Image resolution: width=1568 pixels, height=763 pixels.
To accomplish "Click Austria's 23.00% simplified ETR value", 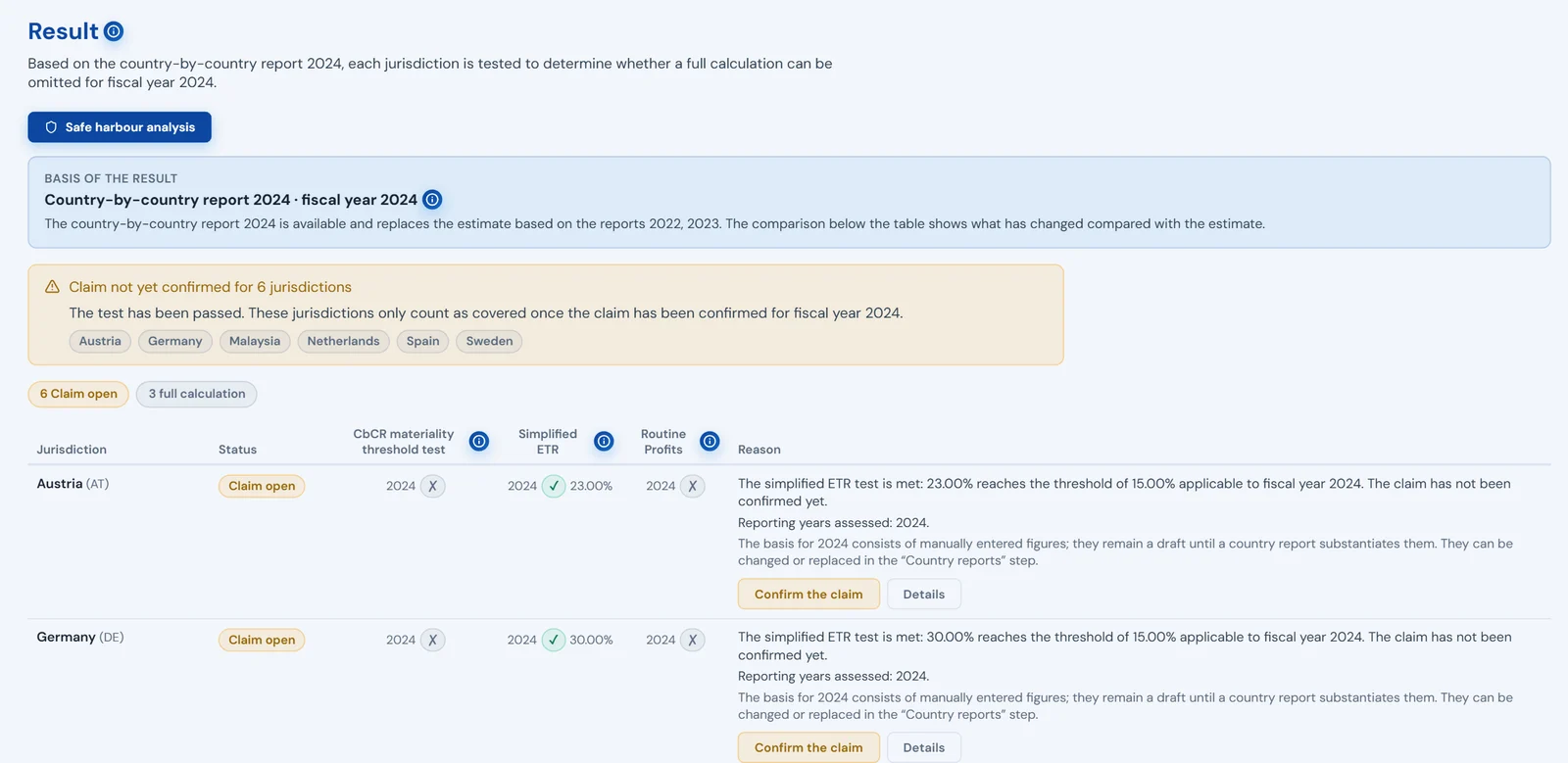I will point(591,486).
